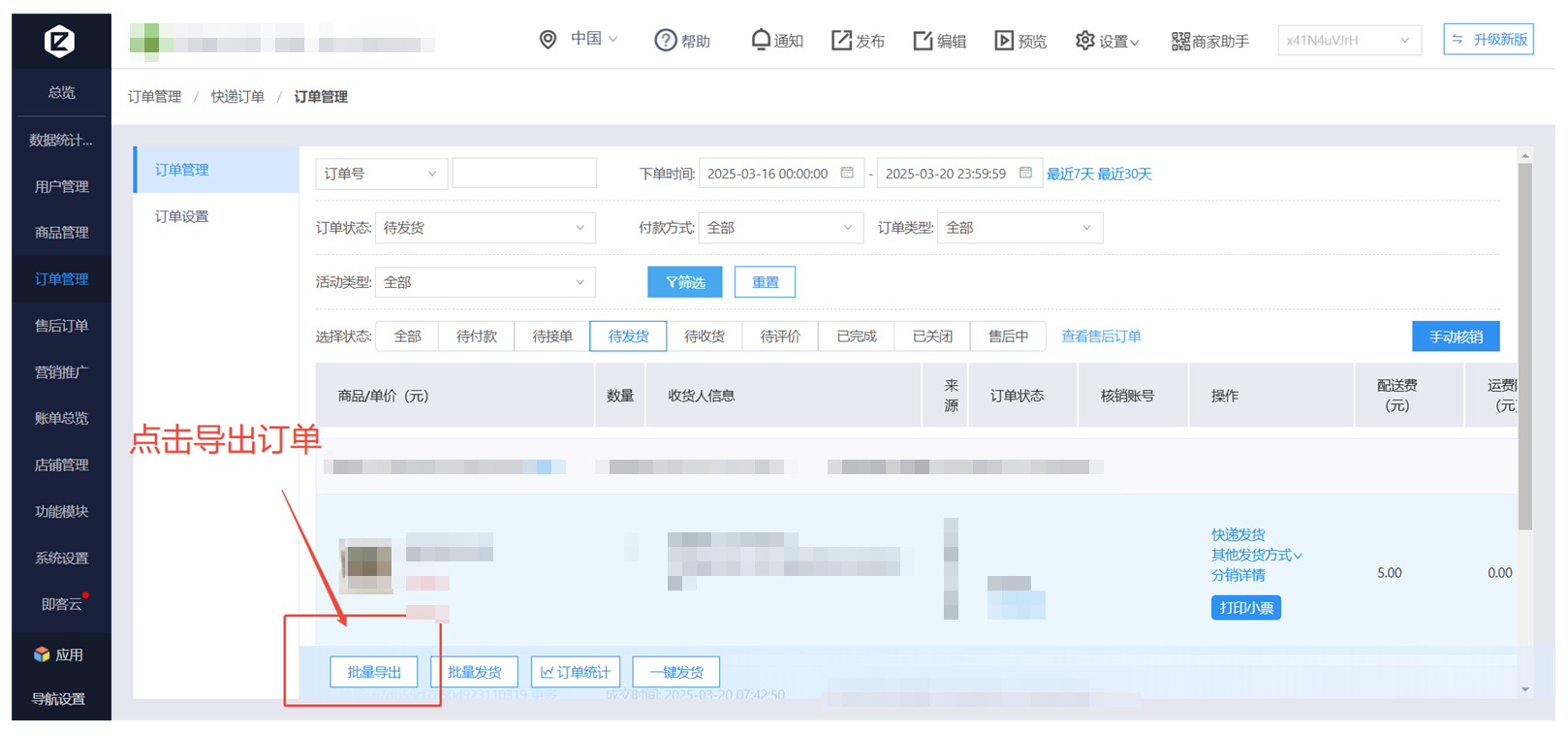This screenshot has height=735, width=1568.
Task: Click the 最近30天 link
Action: point(1125,174)
